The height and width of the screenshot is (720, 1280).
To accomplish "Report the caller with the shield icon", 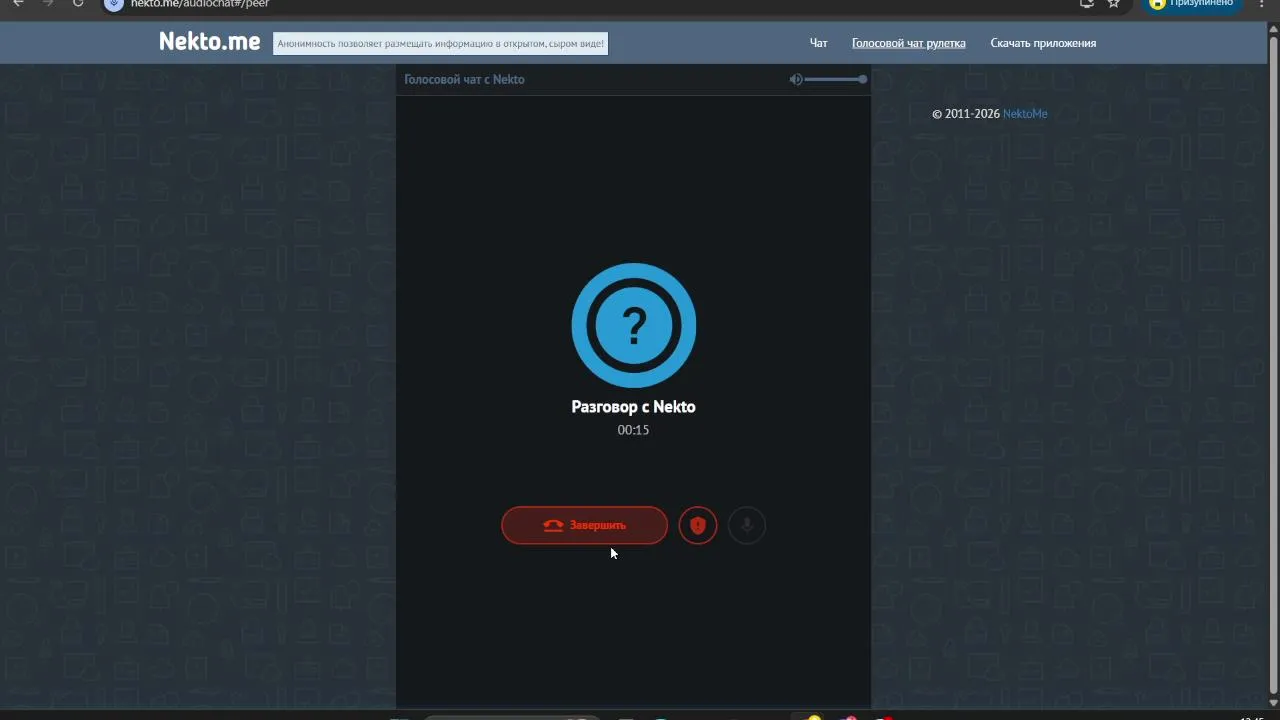I will 698,525.
